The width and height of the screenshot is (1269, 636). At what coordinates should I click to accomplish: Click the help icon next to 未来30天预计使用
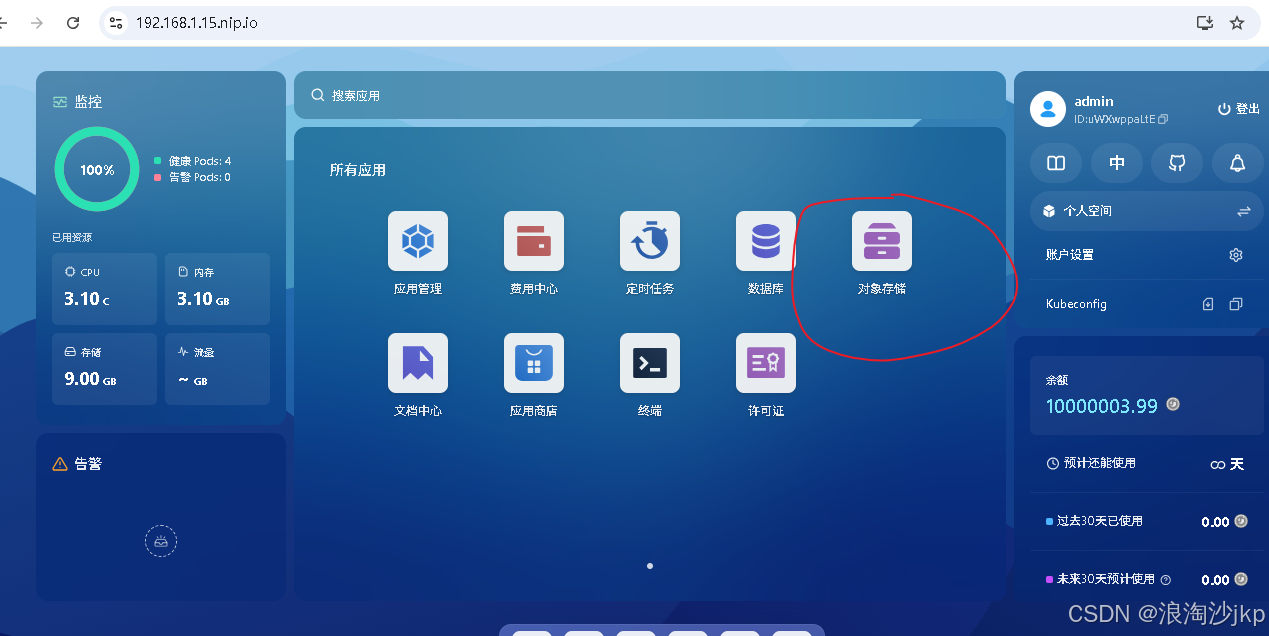(x=1166, y=580)
